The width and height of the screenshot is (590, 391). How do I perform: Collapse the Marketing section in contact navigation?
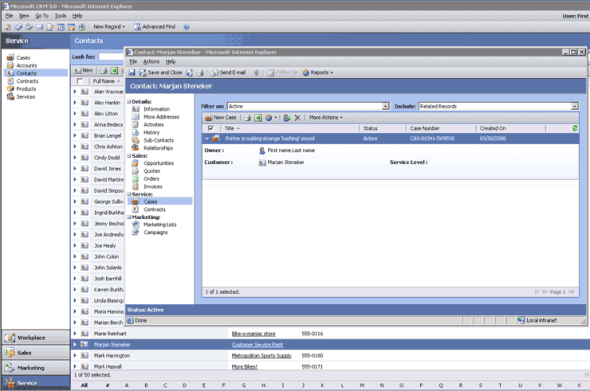129,218
